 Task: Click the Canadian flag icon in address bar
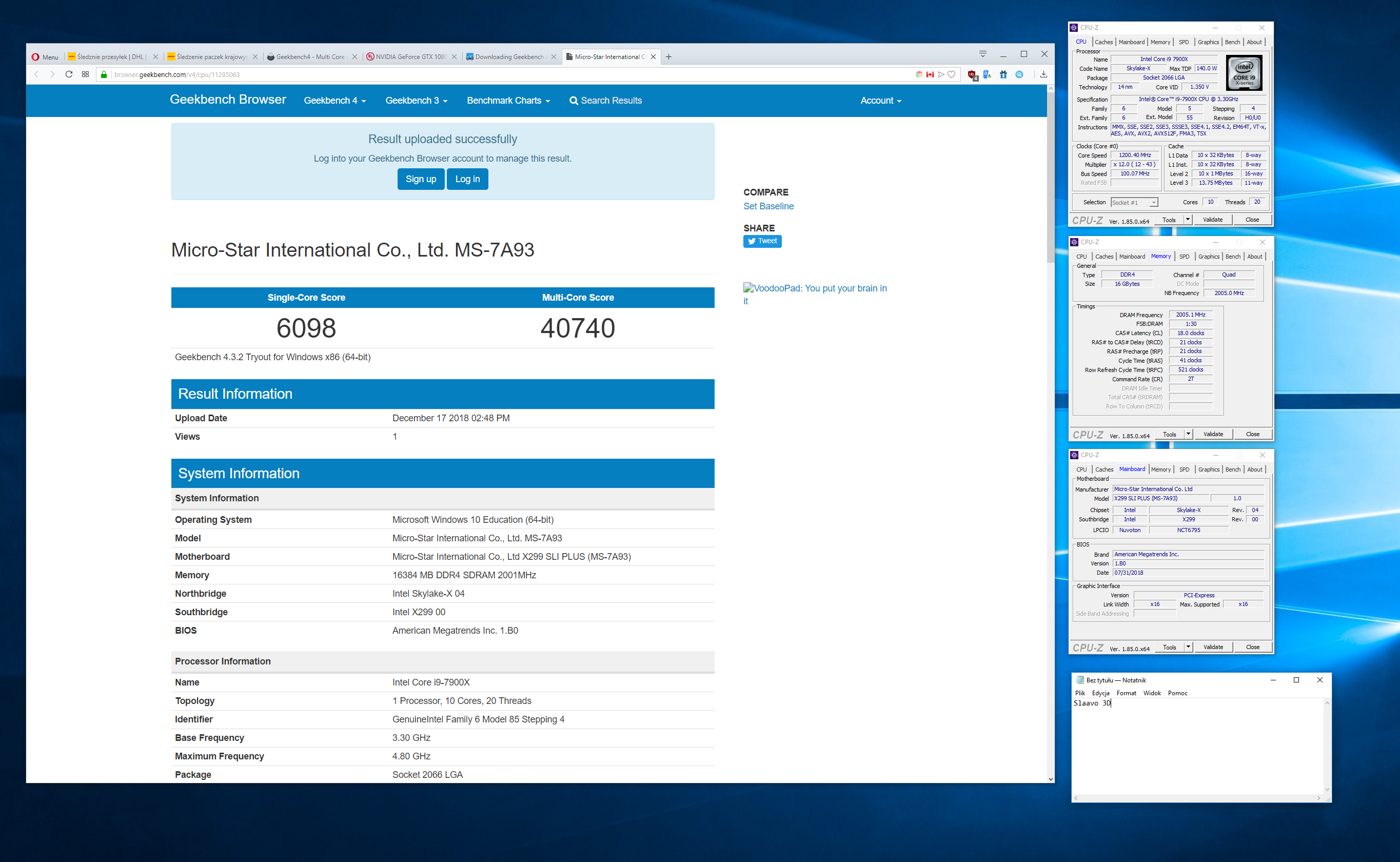pos(930,74)
